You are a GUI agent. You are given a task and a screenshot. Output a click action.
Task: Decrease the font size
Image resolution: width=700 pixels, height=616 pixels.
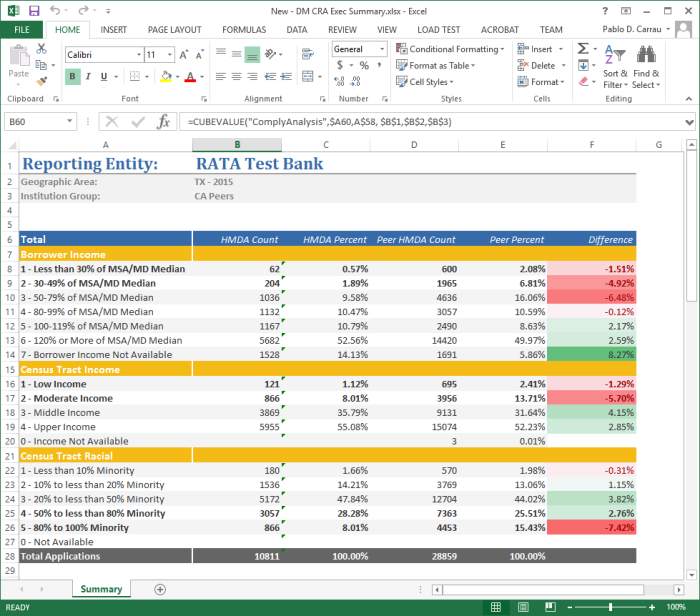point(200,54)
